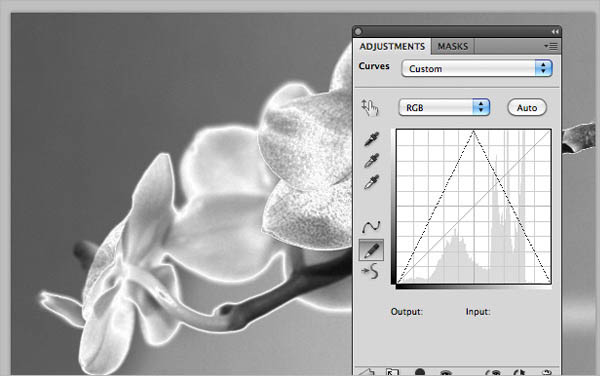Screen dimensions: 600x376
Task: Open the RGB channel dropdown
Action: pos(444,107)
